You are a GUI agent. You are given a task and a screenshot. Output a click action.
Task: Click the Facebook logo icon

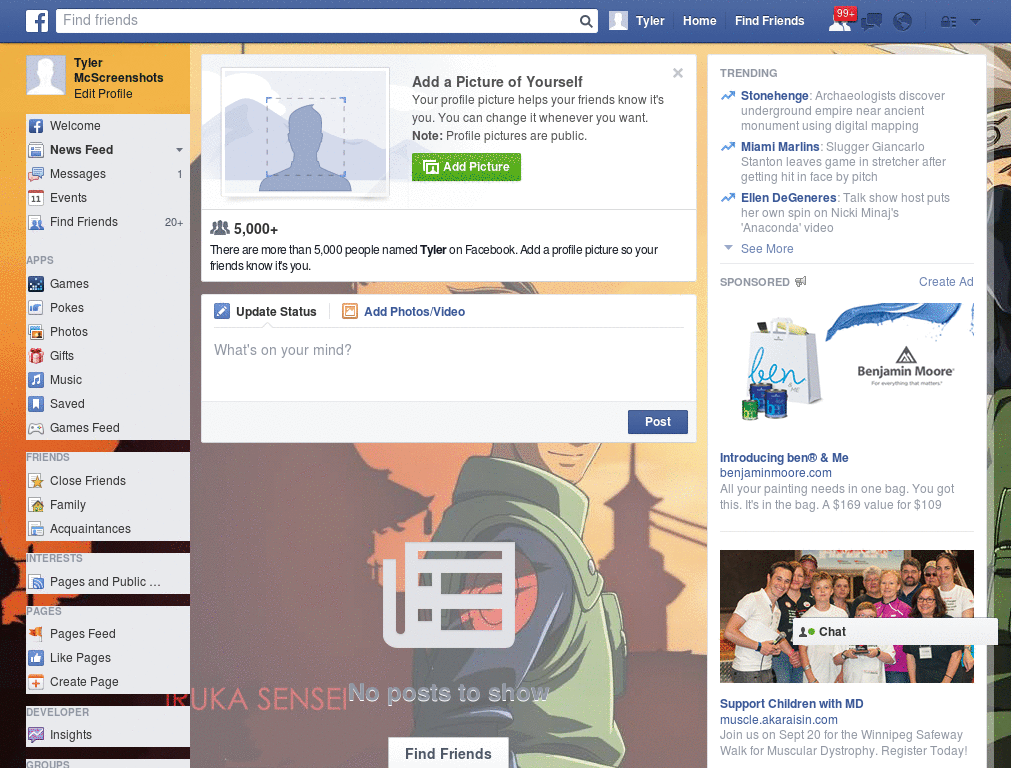click(37, 21)
